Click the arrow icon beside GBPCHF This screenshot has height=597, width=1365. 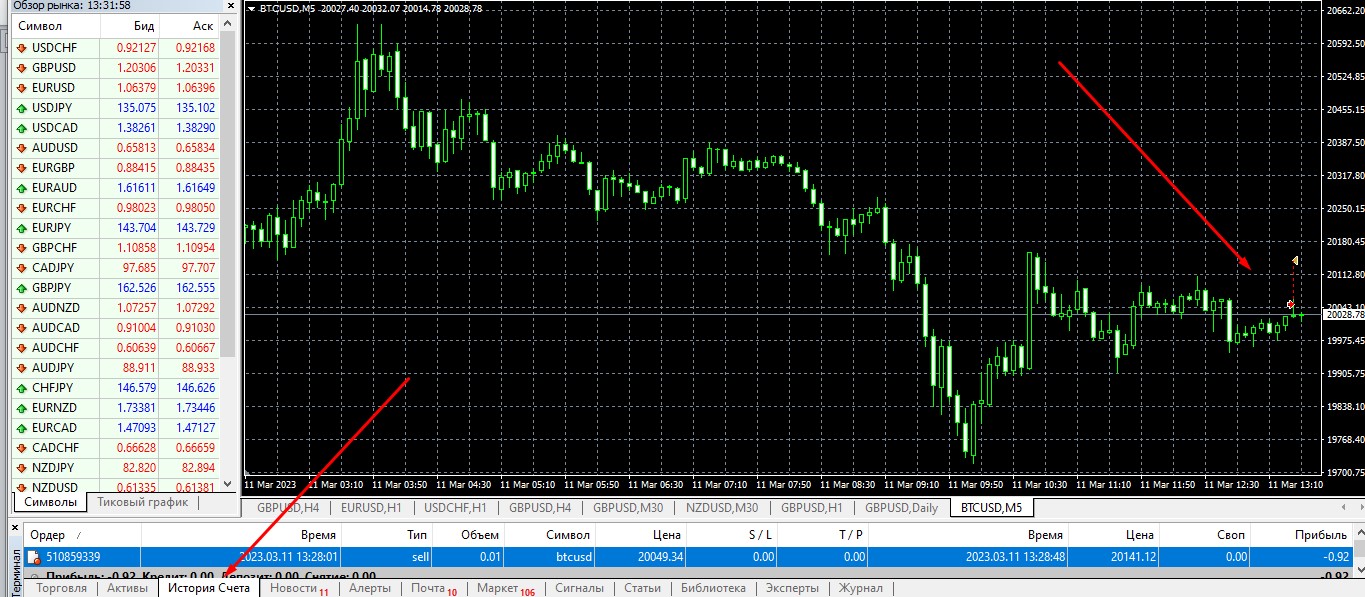click(x=21, y=247)
